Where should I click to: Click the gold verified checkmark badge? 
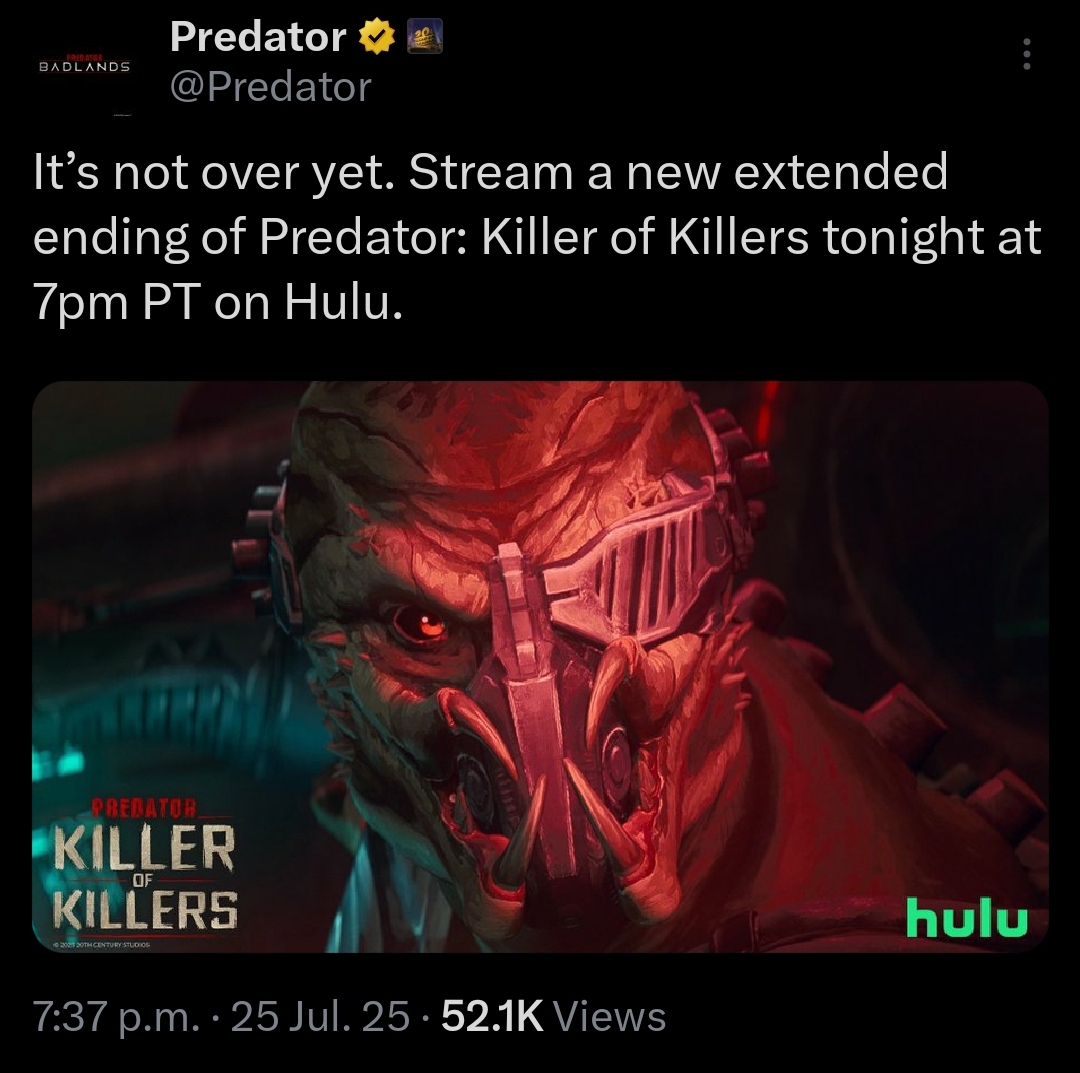pos(375,37)
